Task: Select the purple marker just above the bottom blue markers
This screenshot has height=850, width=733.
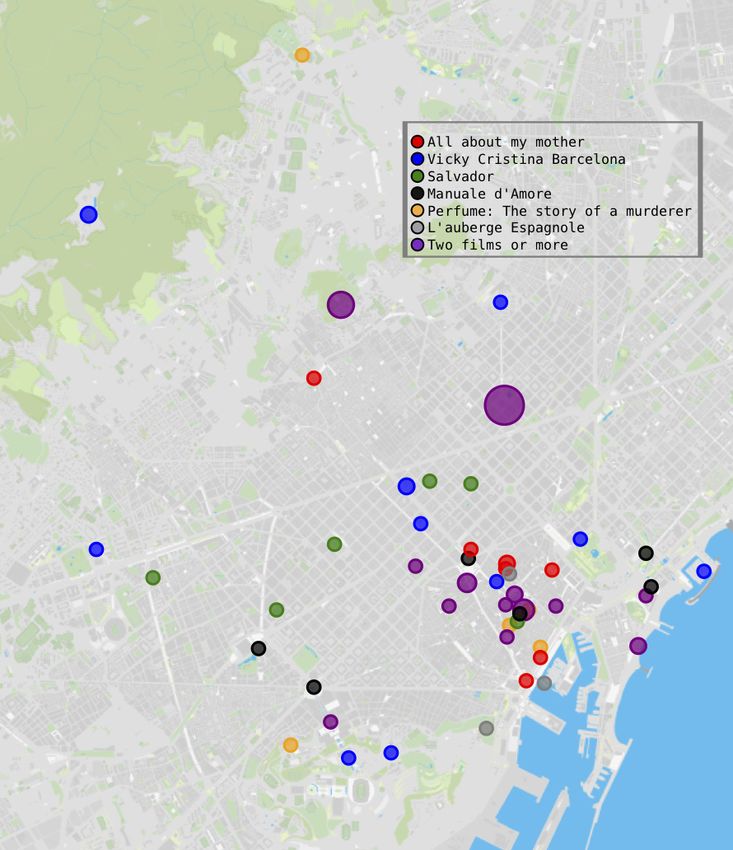Action: click(x=330, y=722)
